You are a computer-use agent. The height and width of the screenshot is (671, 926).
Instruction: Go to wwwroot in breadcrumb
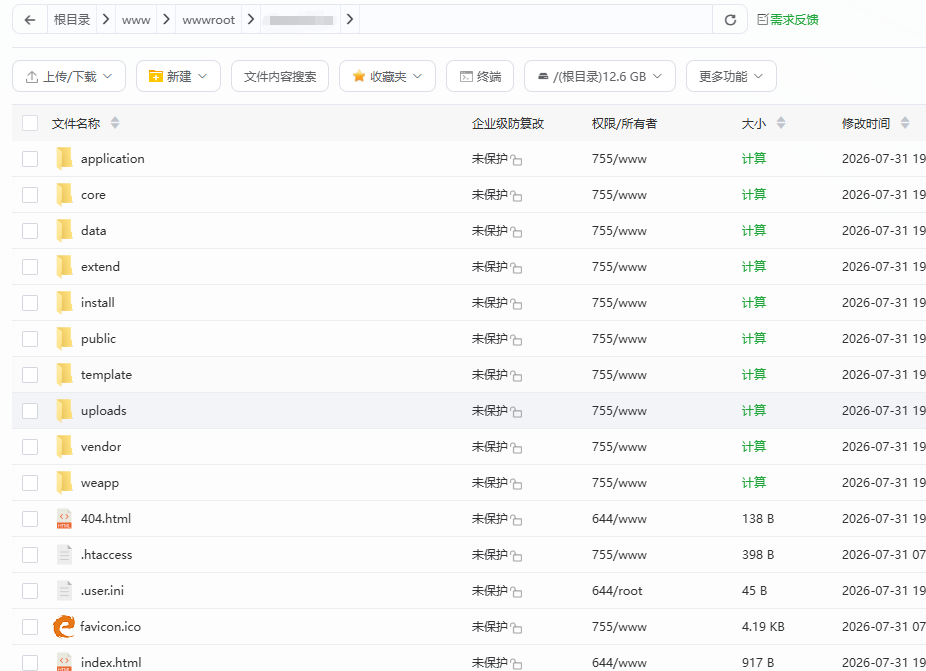(208, 20)
